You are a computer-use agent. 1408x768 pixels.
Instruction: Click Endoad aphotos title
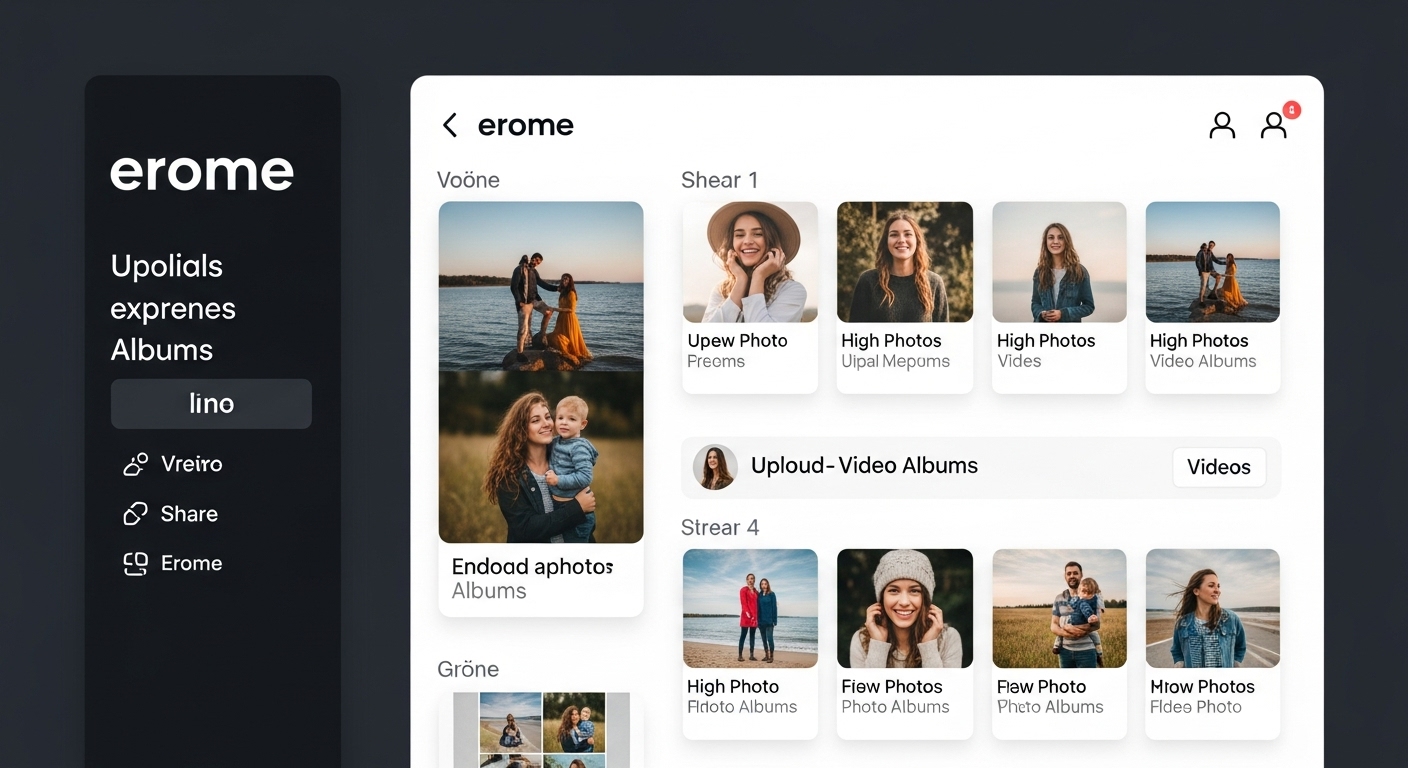(x=532, y=567)
